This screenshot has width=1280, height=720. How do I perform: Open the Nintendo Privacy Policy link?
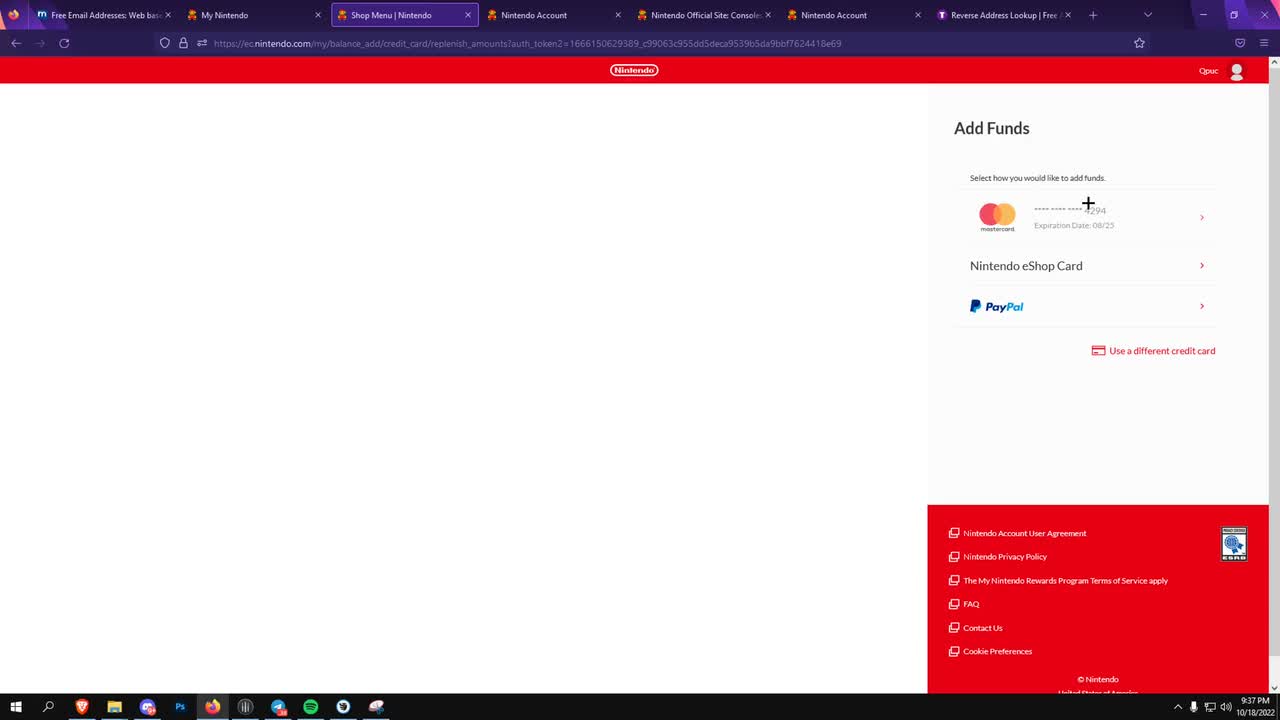coord(1004,557)
